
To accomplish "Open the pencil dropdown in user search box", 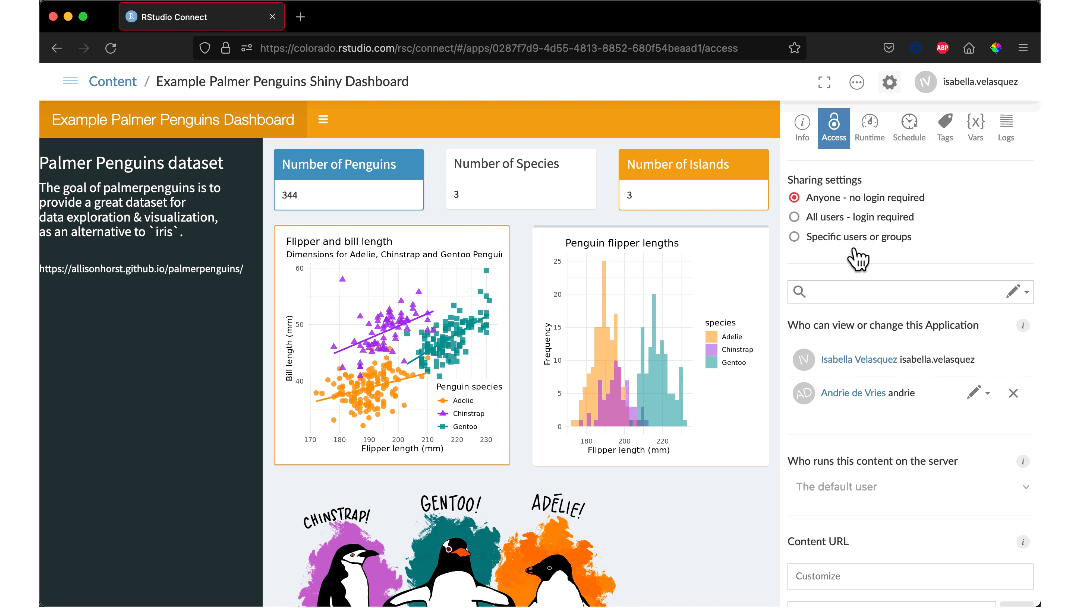I will (1018, 292).
